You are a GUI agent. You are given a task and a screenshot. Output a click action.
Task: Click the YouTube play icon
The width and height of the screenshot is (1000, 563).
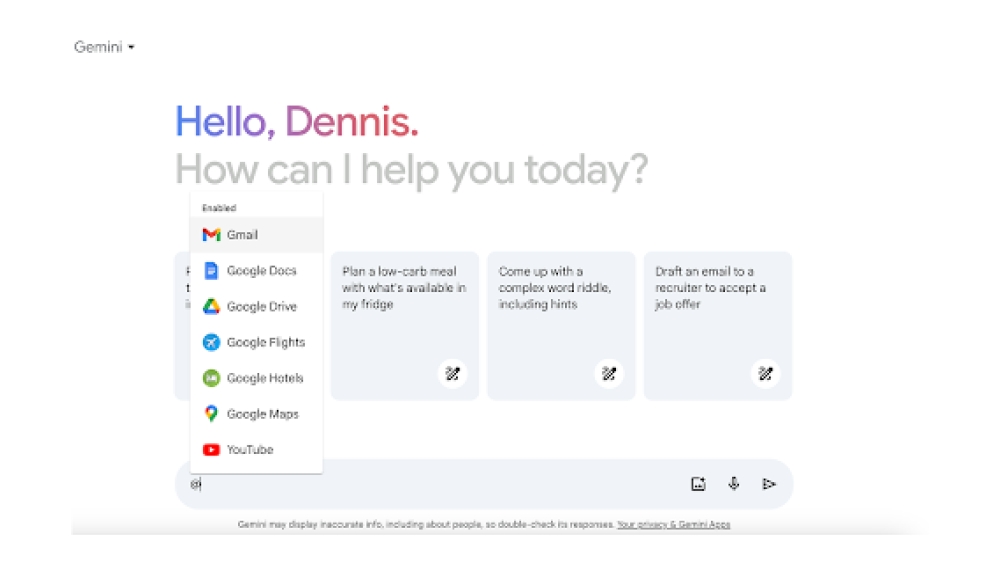point(211,450)
